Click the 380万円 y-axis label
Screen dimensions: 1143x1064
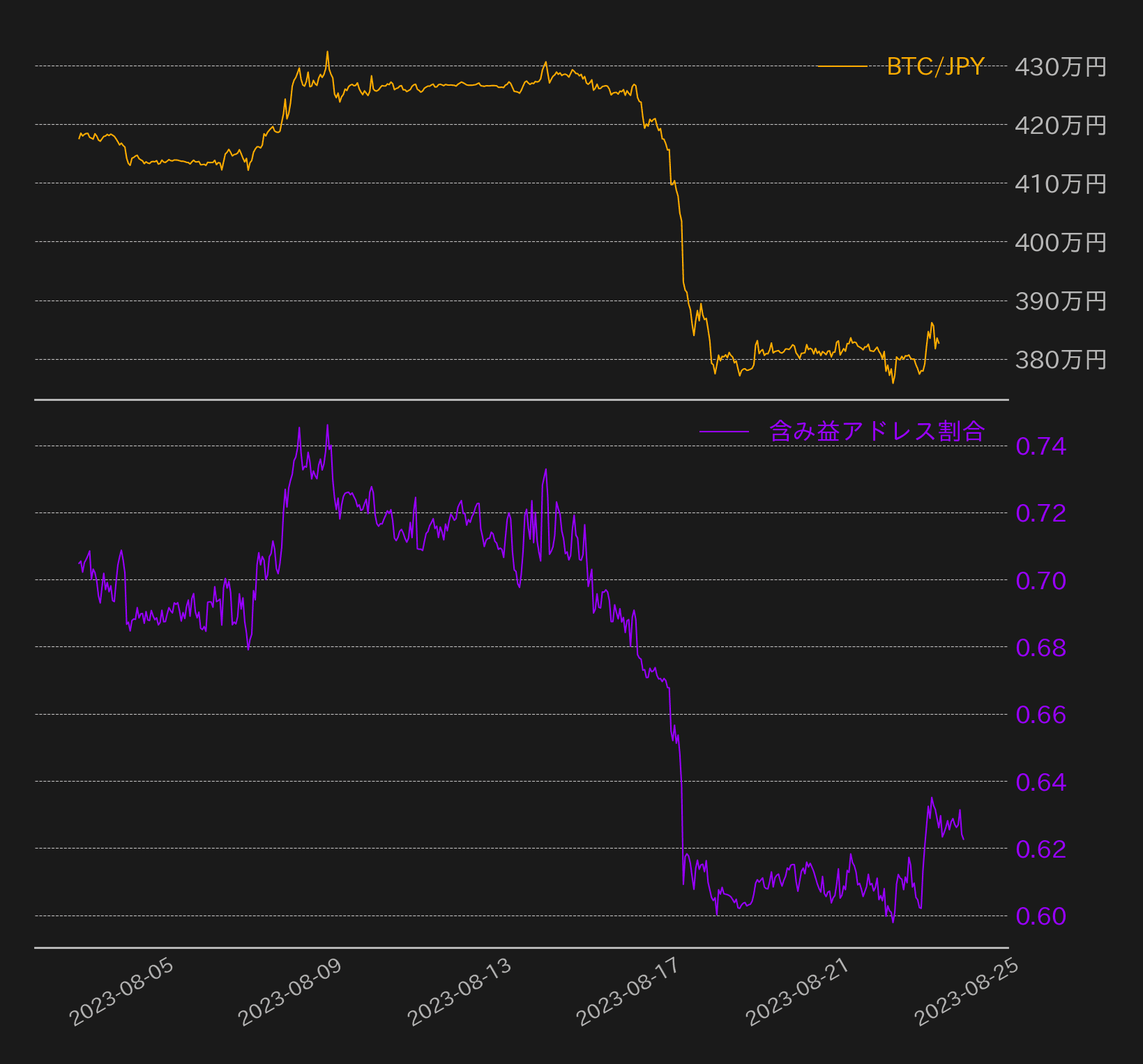click(x=1060, y=360)
